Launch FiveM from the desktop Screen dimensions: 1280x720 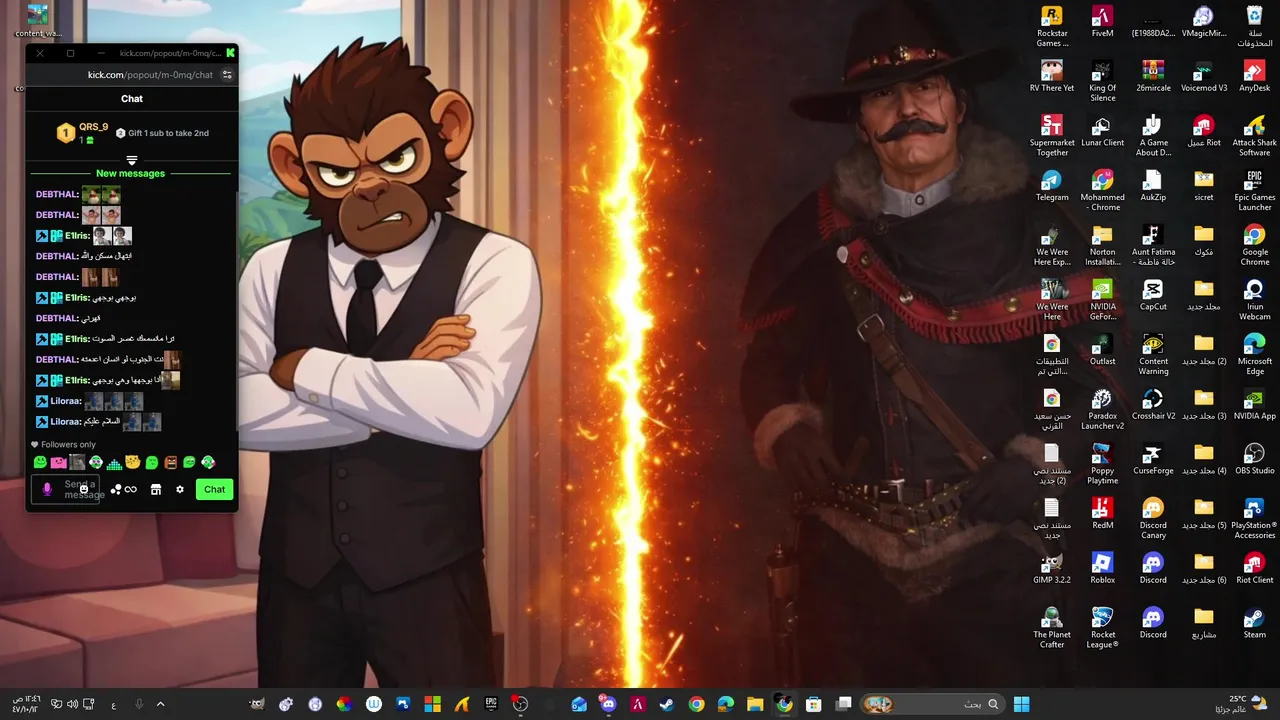coord(1102,22)
